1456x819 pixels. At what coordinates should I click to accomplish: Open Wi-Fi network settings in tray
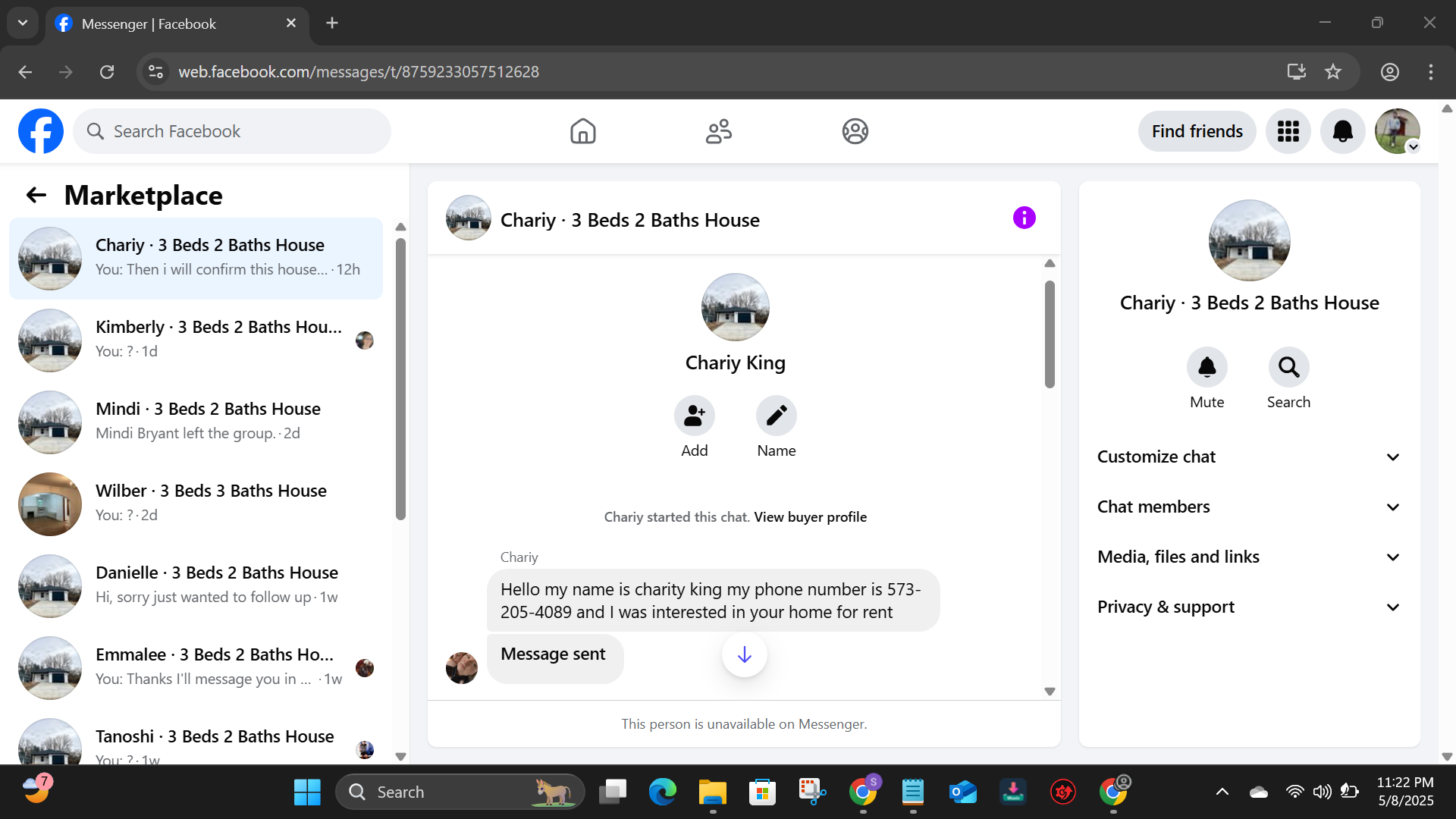(x=1294, y=792)
